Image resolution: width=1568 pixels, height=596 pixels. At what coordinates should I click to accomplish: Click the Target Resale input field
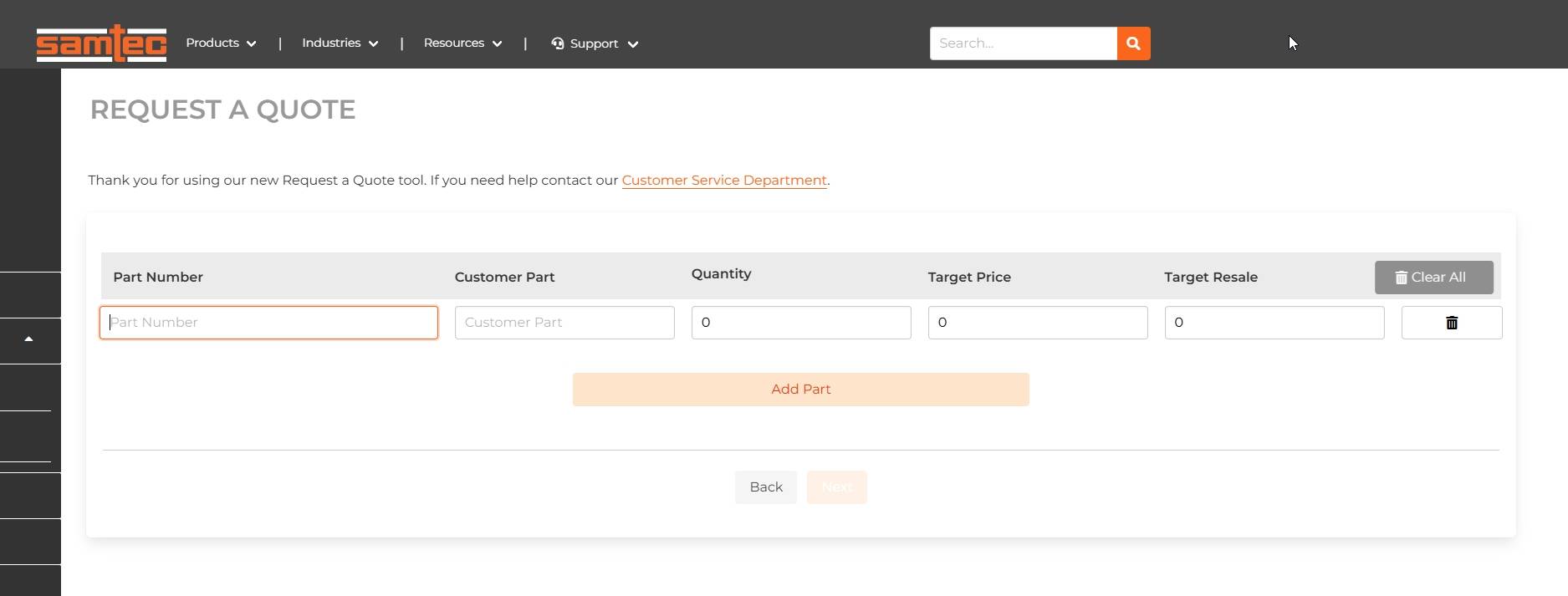pyautogui.click(x=1274, y=323)
